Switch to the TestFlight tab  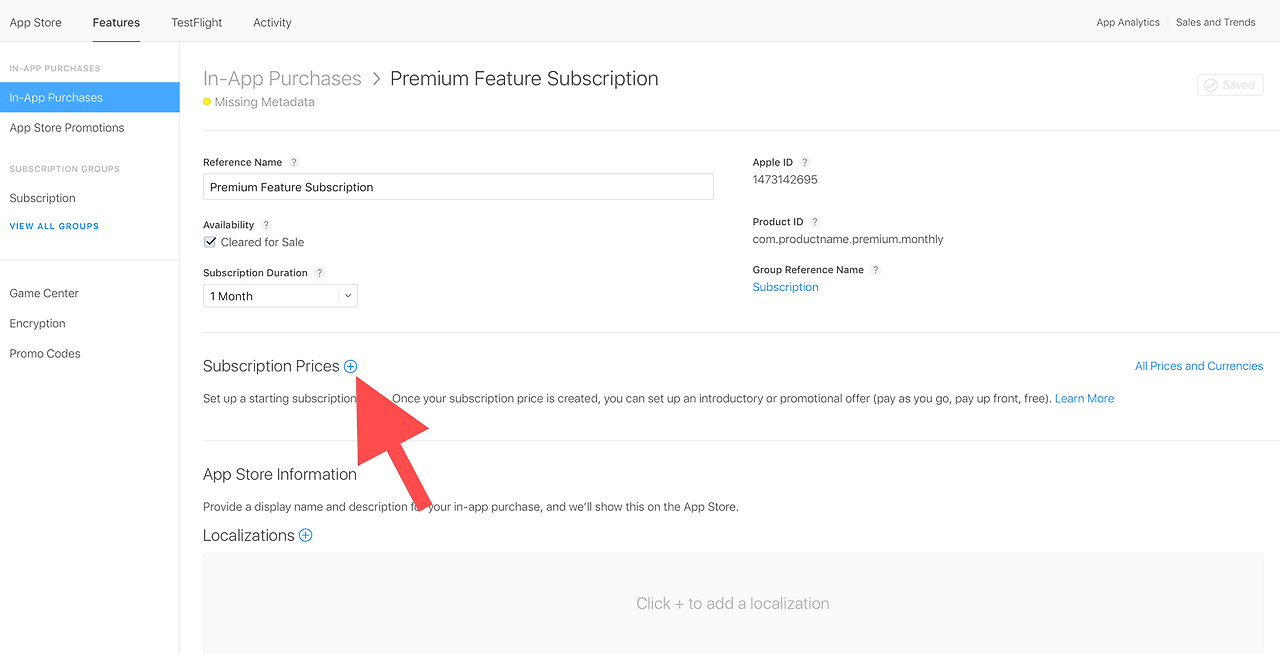point(197,22)
